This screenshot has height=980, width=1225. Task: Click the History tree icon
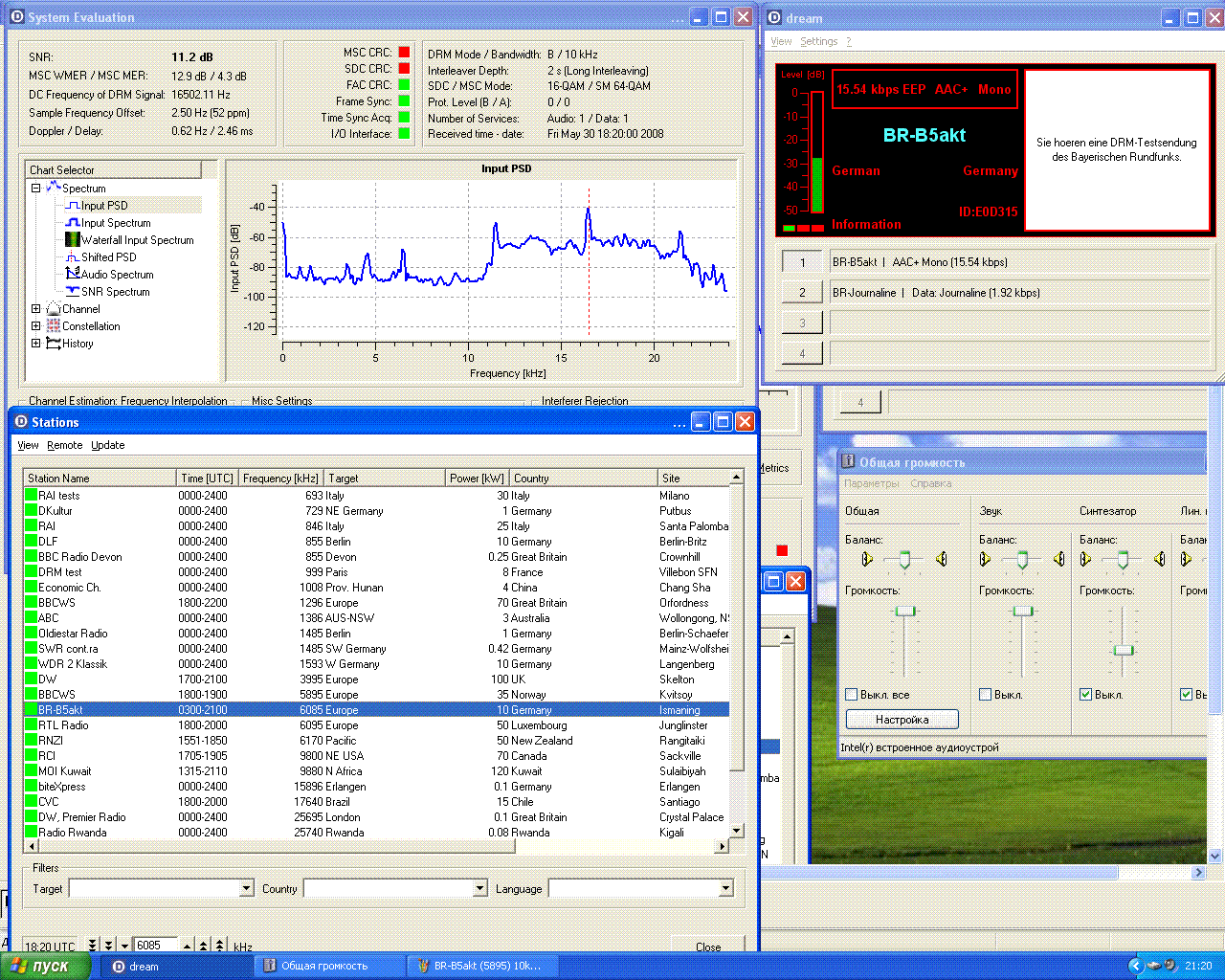click(54, 344)
